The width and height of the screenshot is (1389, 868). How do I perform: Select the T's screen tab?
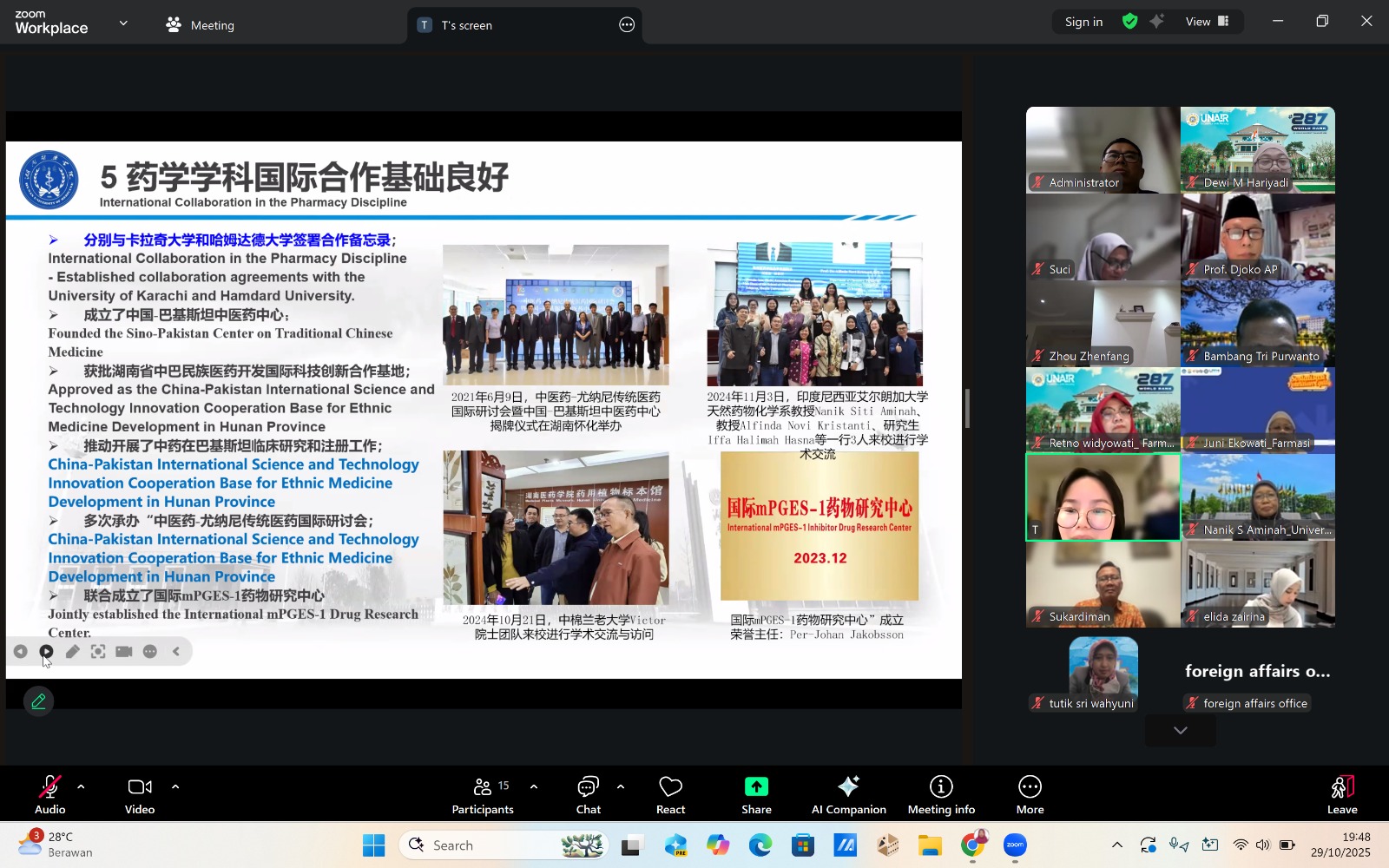466,25
